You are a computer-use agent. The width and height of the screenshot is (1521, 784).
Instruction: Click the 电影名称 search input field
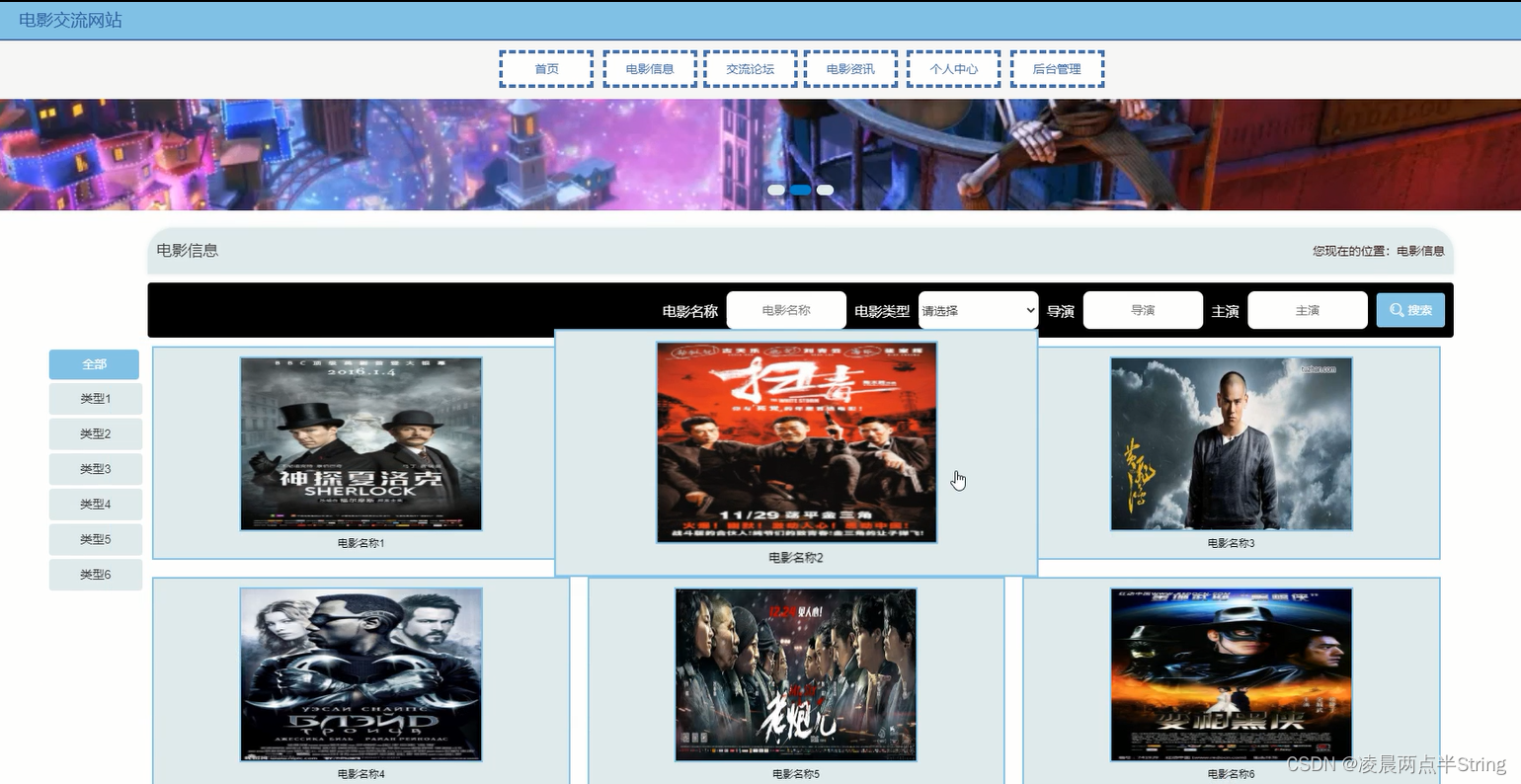[786, 310]
